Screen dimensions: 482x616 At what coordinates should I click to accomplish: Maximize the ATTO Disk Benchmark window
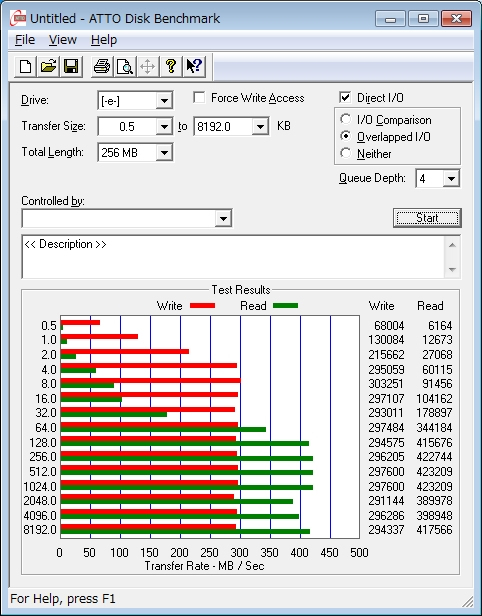(423, 18)
